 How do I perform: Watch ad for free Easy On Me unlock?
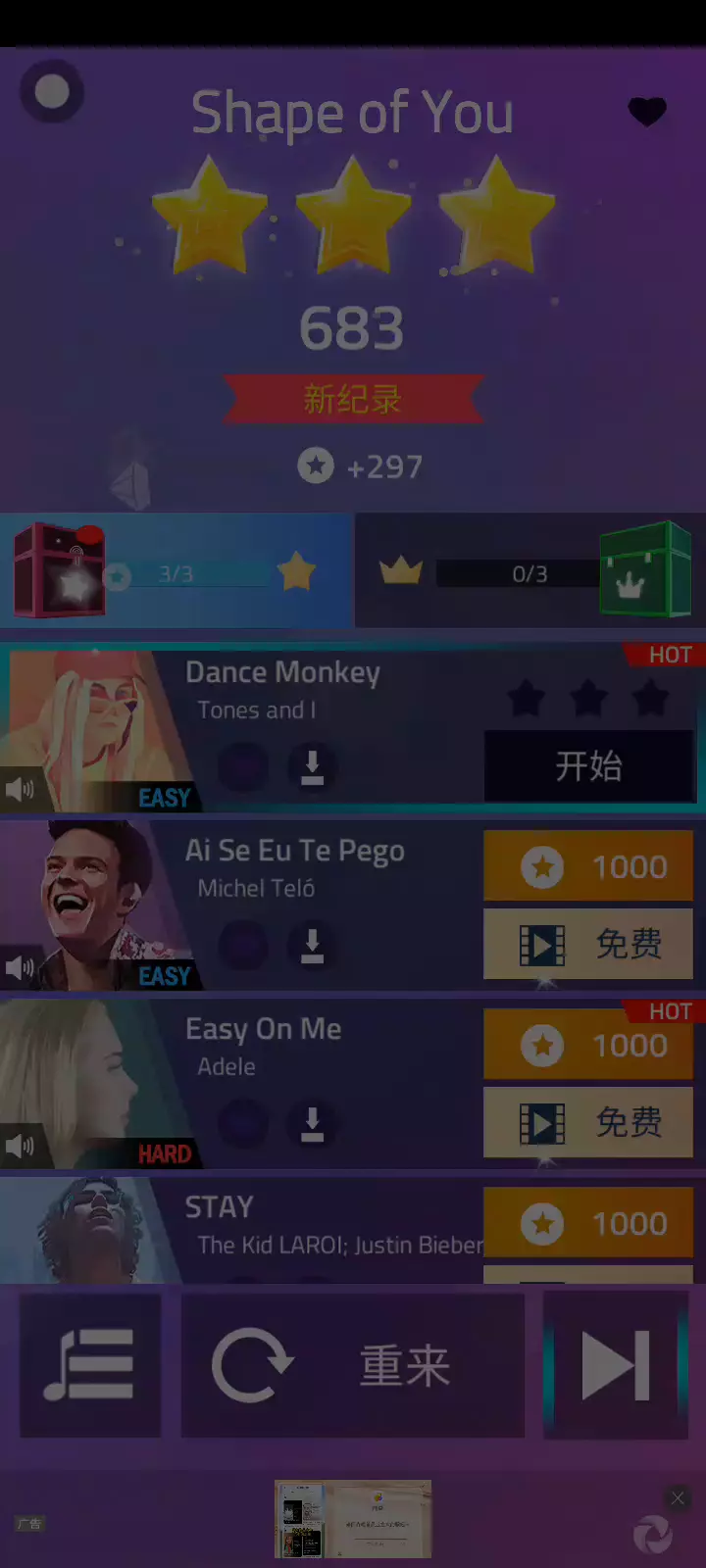[588, 1122]
